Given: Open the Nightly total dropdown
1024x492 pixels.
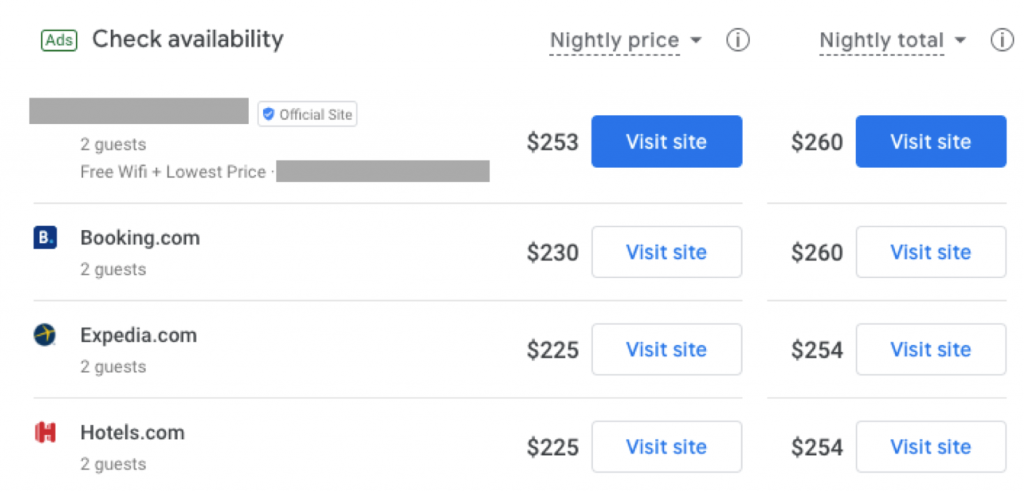Looking at the screenshot, I should pos(892,41).
